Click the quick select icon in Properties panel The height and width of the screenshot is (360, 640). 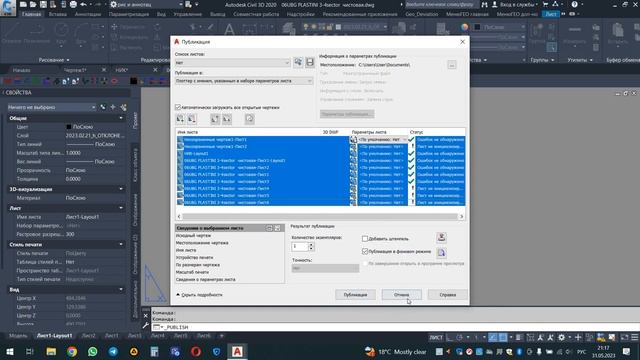coord(123,107)
